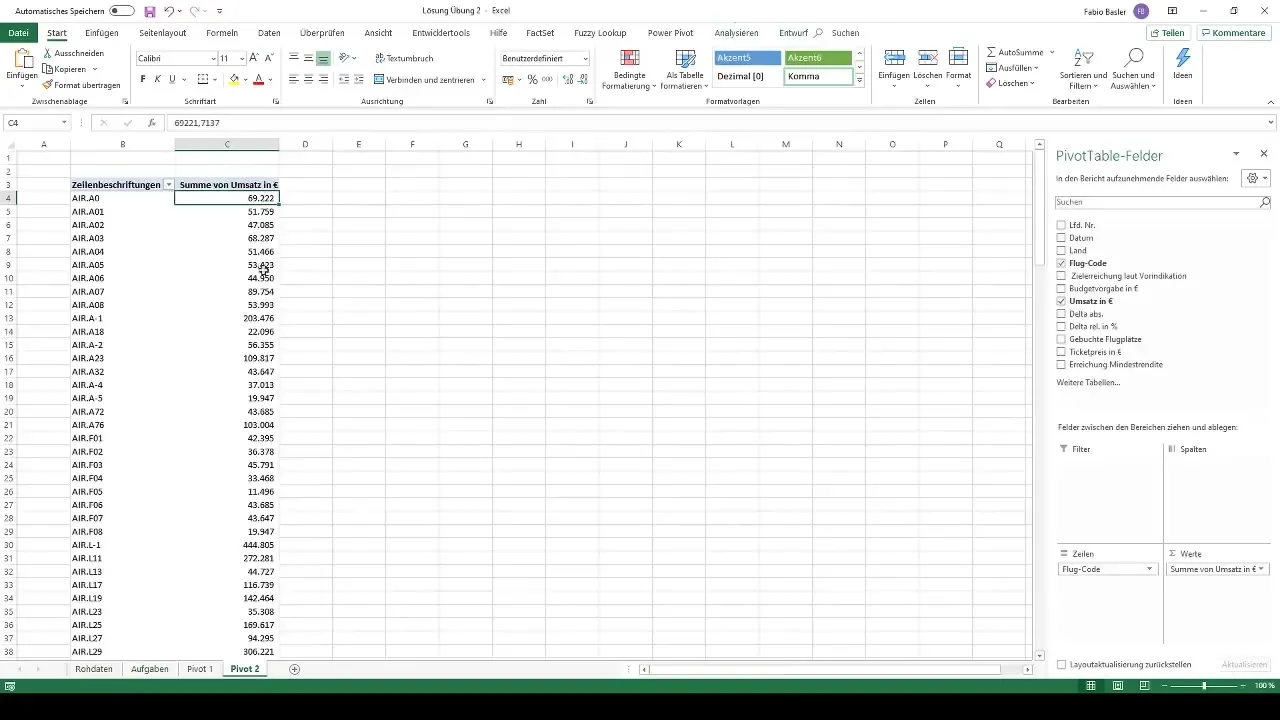Add a new sheet with plus icon

(x=294, y=669)
